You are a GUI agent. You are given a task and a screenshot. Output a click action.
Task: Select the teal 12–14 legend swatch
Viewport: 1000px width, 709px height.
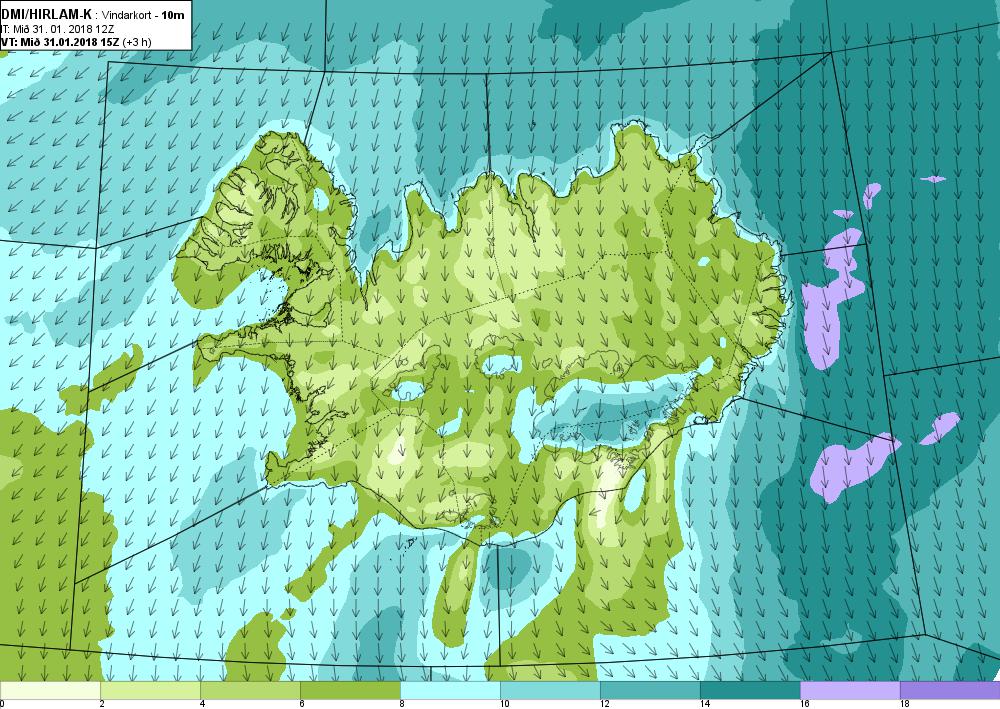[650, 690]
